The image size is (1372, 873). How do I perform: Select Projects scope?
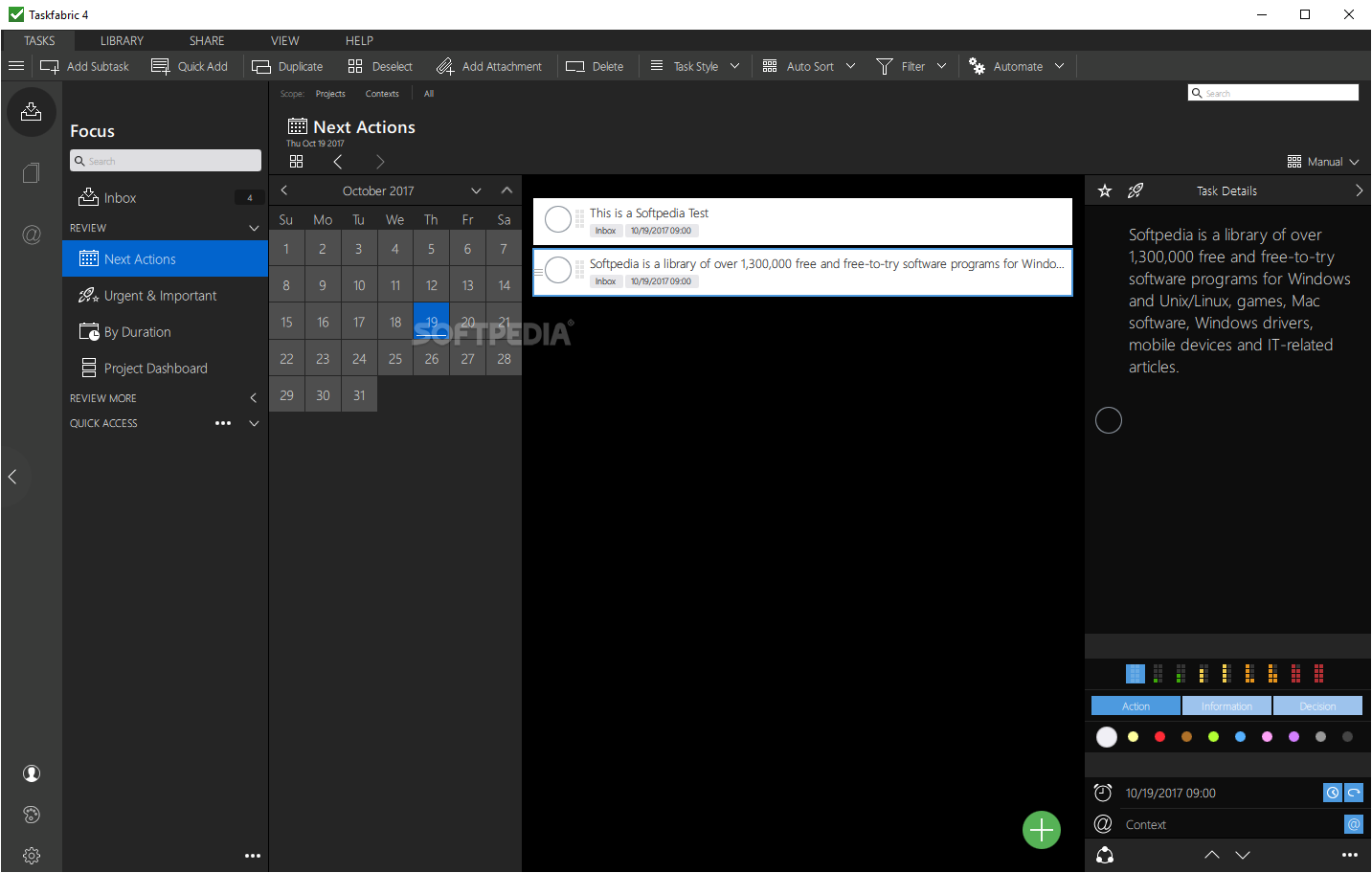(x=330, y=94)
